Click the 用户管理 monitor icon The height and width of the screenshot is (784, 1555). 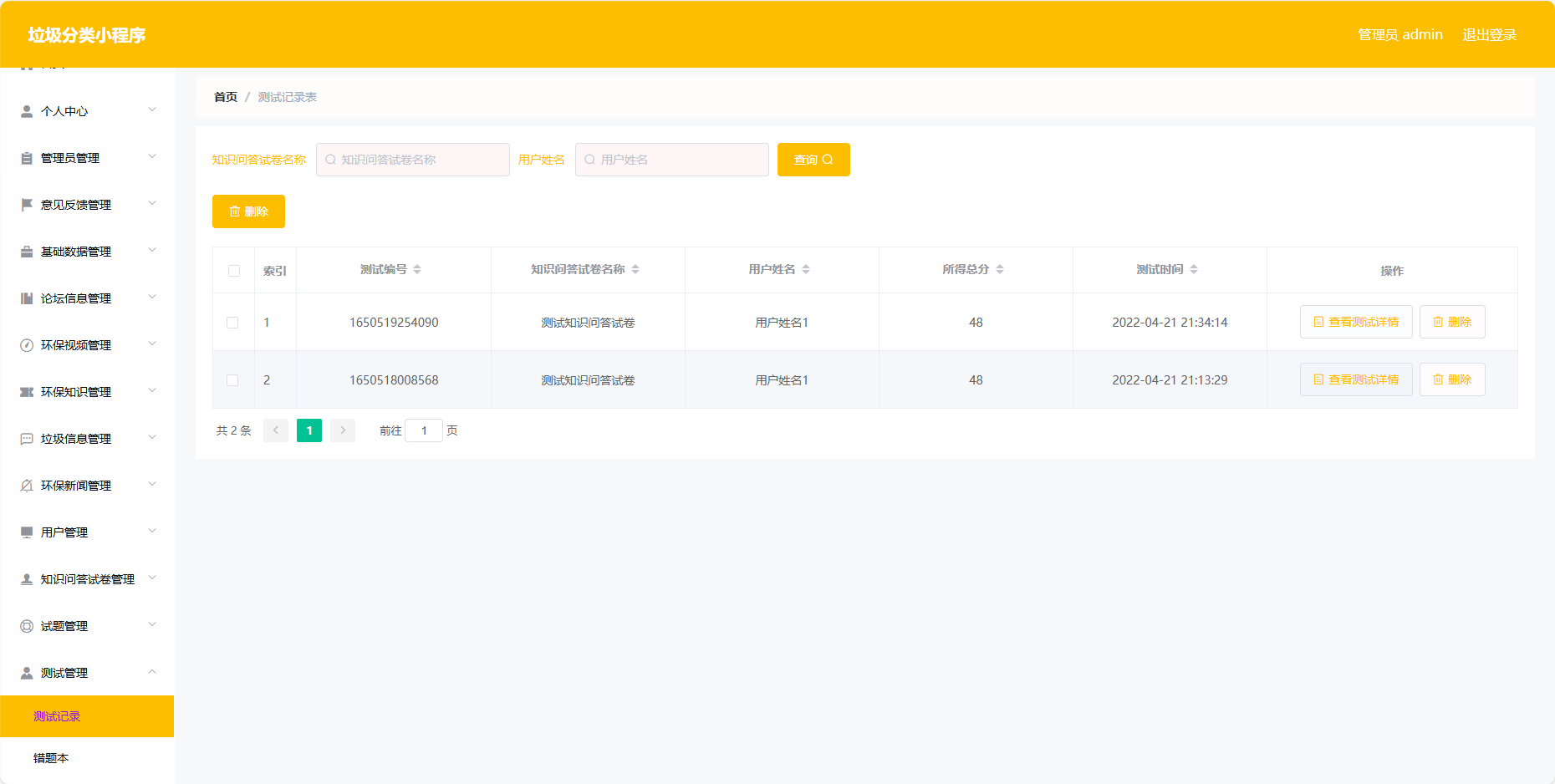click(27, 532)
